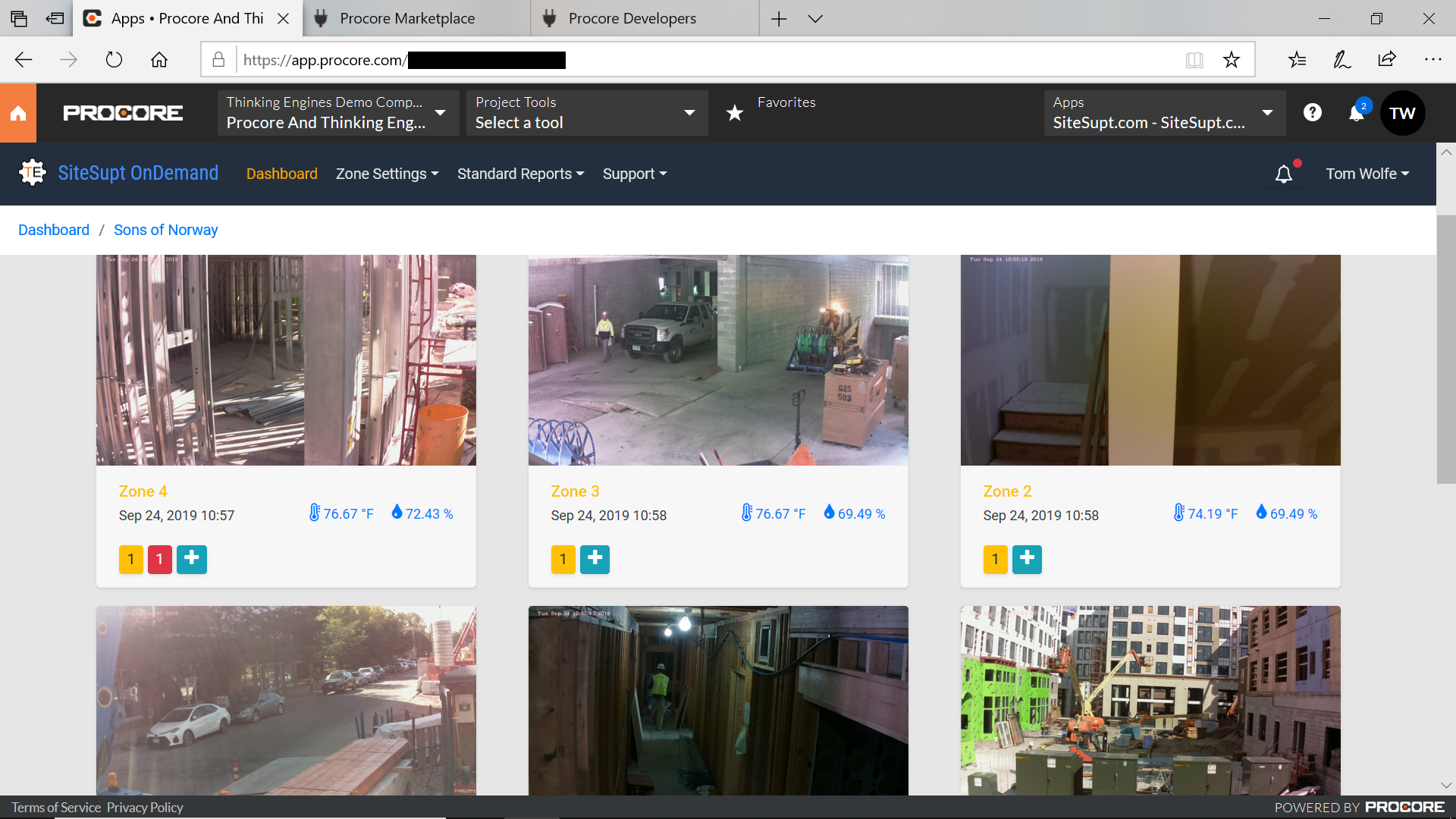Click Zone 2 temperature 74.19 °F
This screenshot has width=1456, height=819.
(1206, 513)
